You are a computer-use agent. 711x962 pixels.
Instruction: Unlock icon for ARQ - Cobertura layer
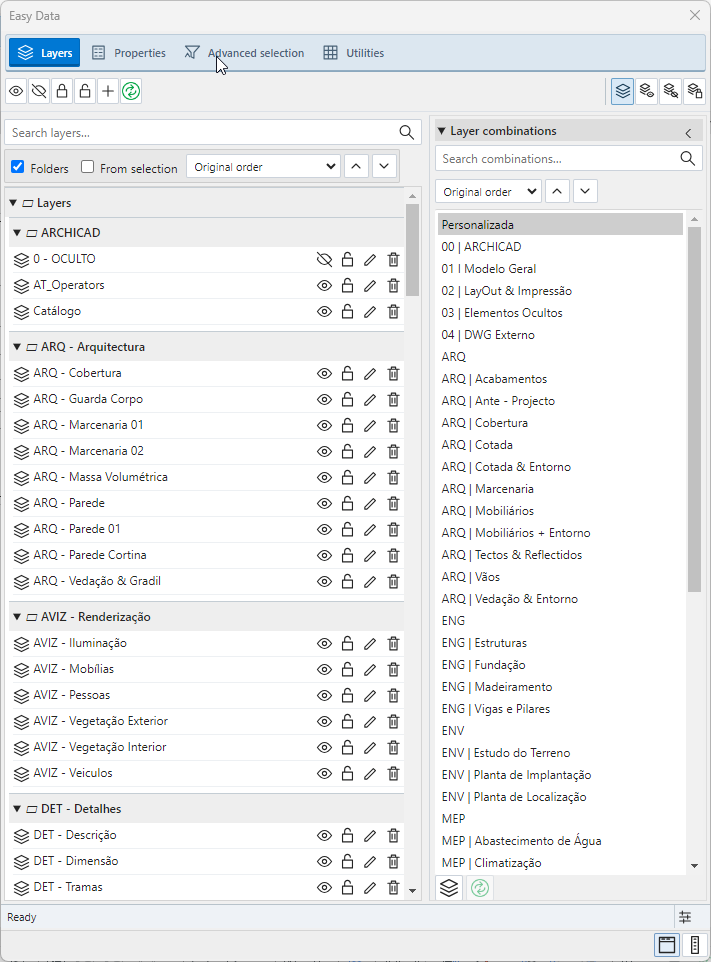[347, 373]
